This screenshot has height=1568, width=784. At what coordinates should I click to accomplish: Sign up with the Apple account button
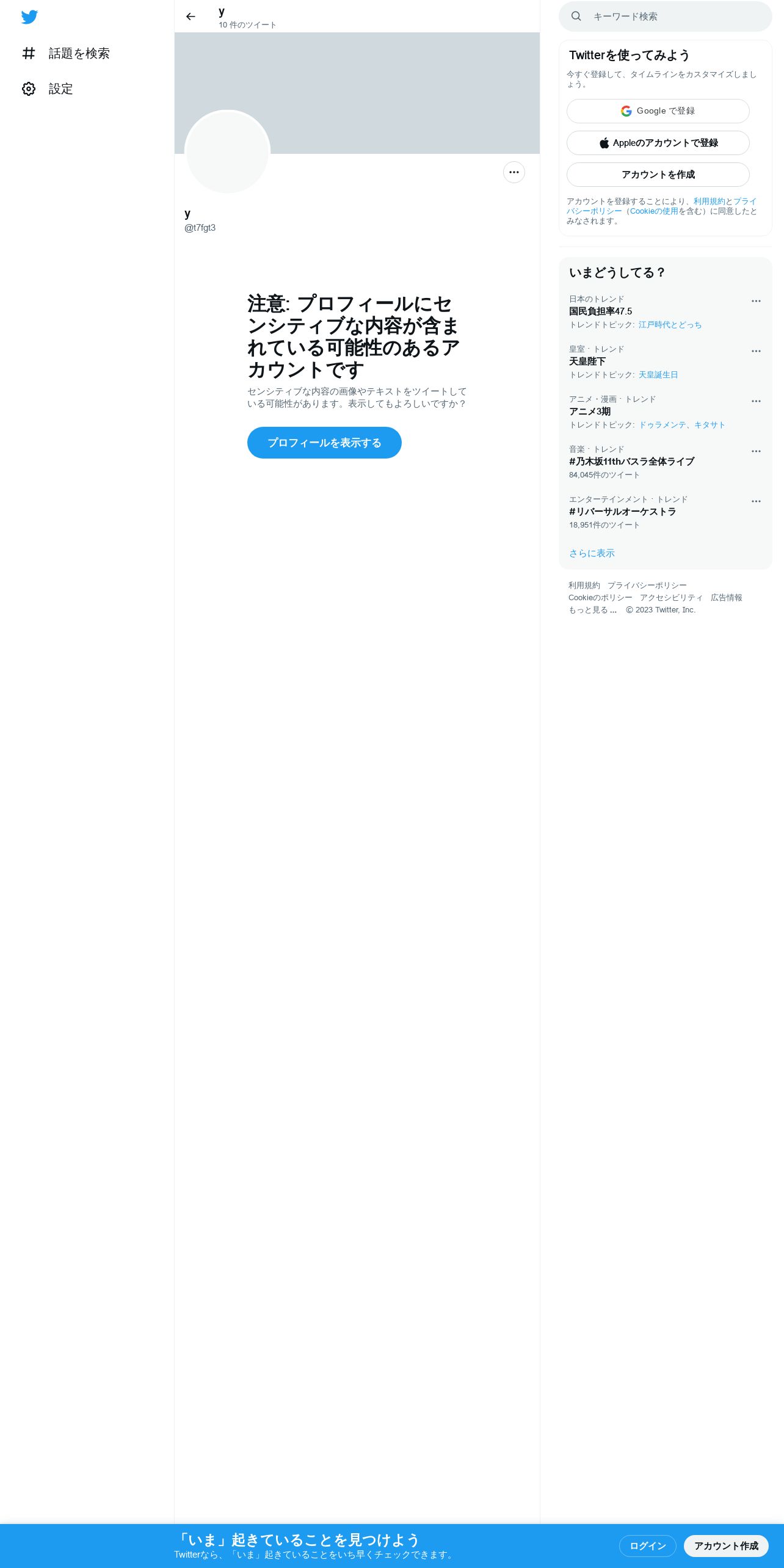658,143
